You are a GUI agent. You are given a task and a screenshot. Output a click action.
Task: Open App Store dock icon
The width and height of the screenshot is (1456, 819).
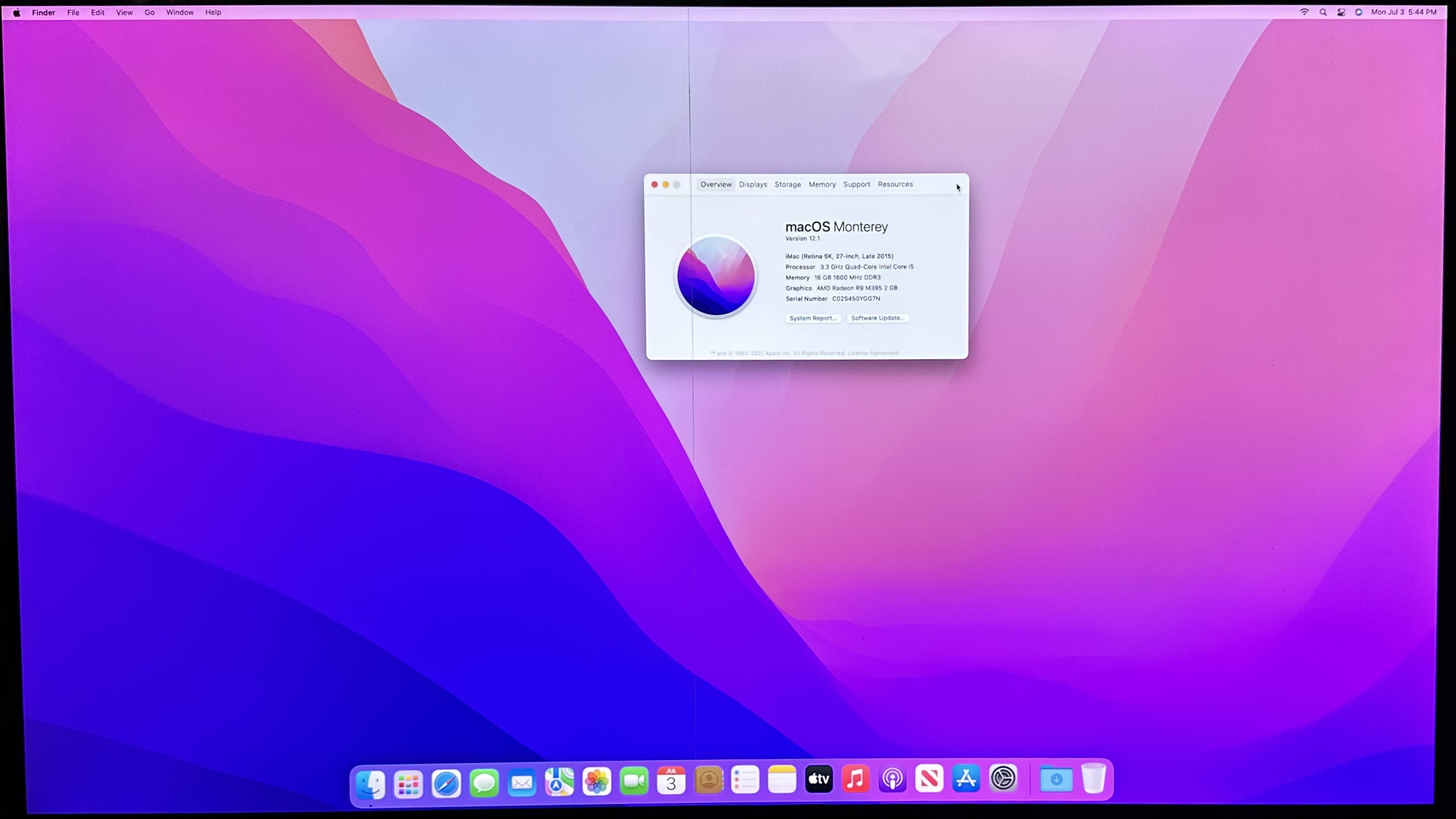pos(966,779)
